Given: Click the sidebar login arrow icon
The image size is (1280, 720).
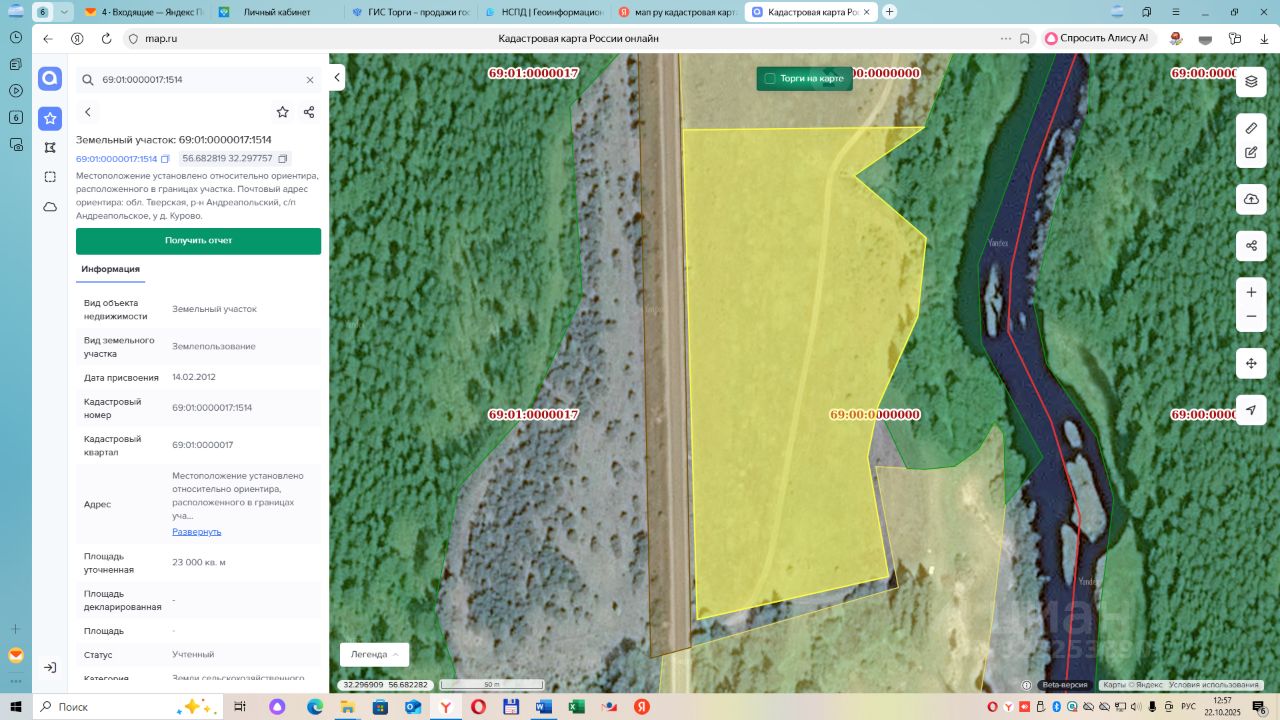Looking at the screenshot, I should pos(50,667).
